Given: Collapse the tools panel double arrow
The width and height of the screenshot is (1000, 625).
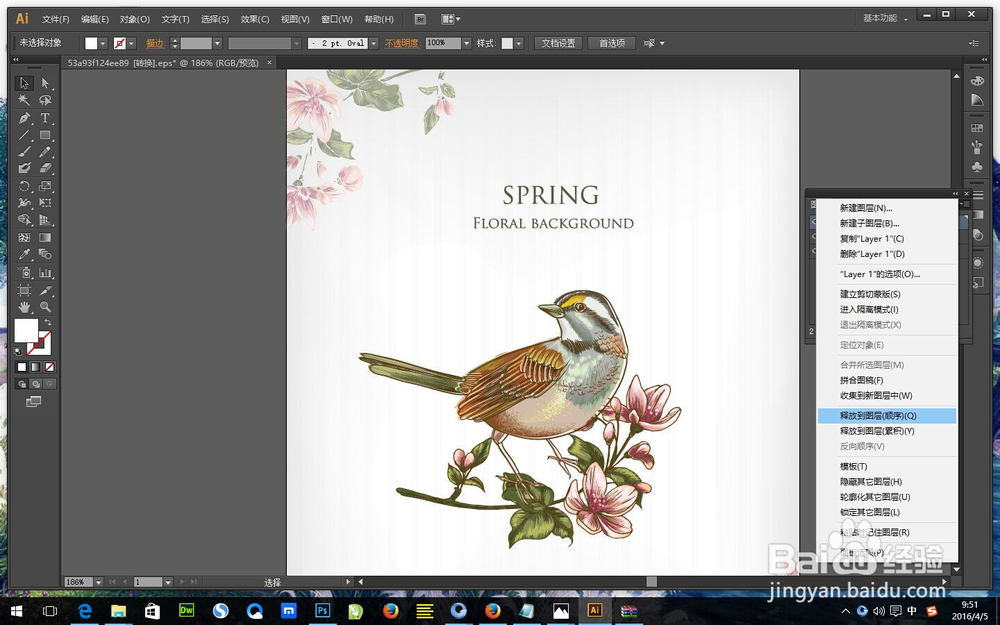Looking at the screenshot, I should (x=17, y=59).
